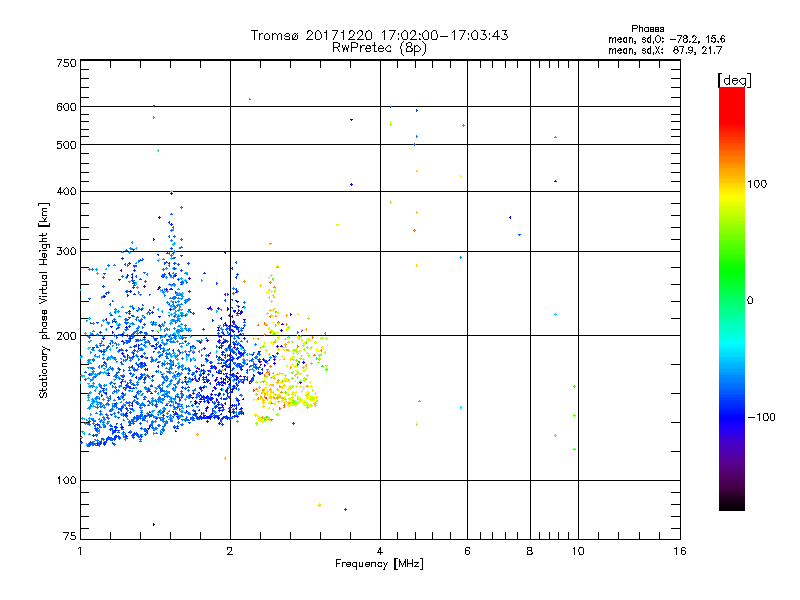Click the colorbar tick label '100'

[x=757, y=184]
